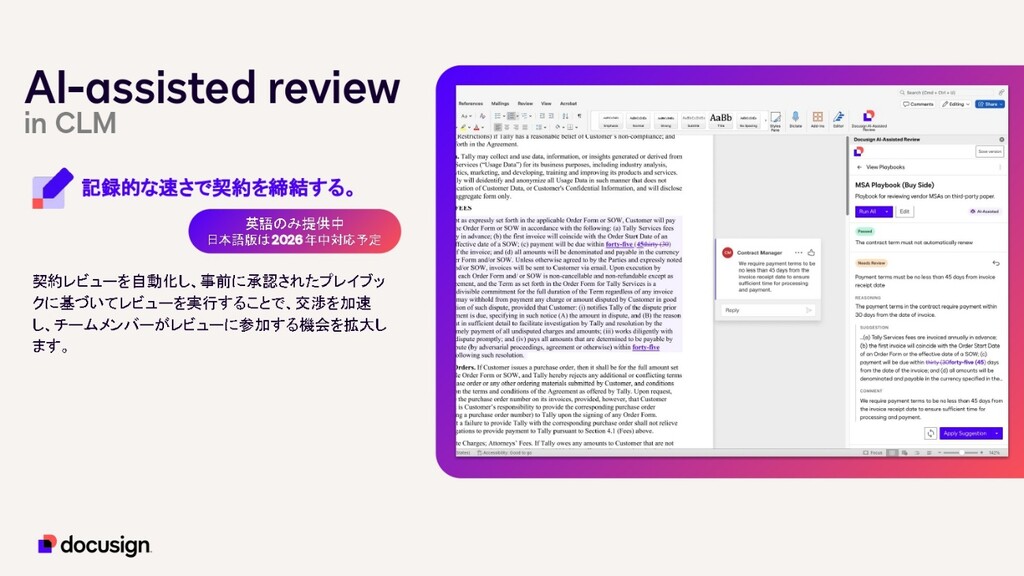Open the Review ribbon tab
The width and height of the screenshot is (1024, 576).
tap(525, 103)
